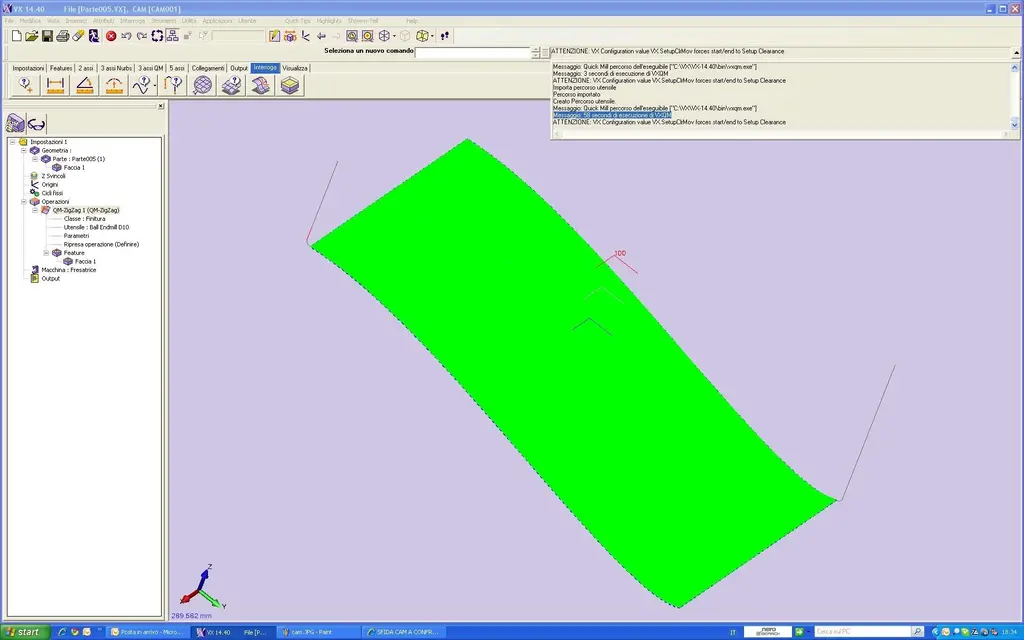Select Parametri under QM-ZigZag 1

[76, 236]
